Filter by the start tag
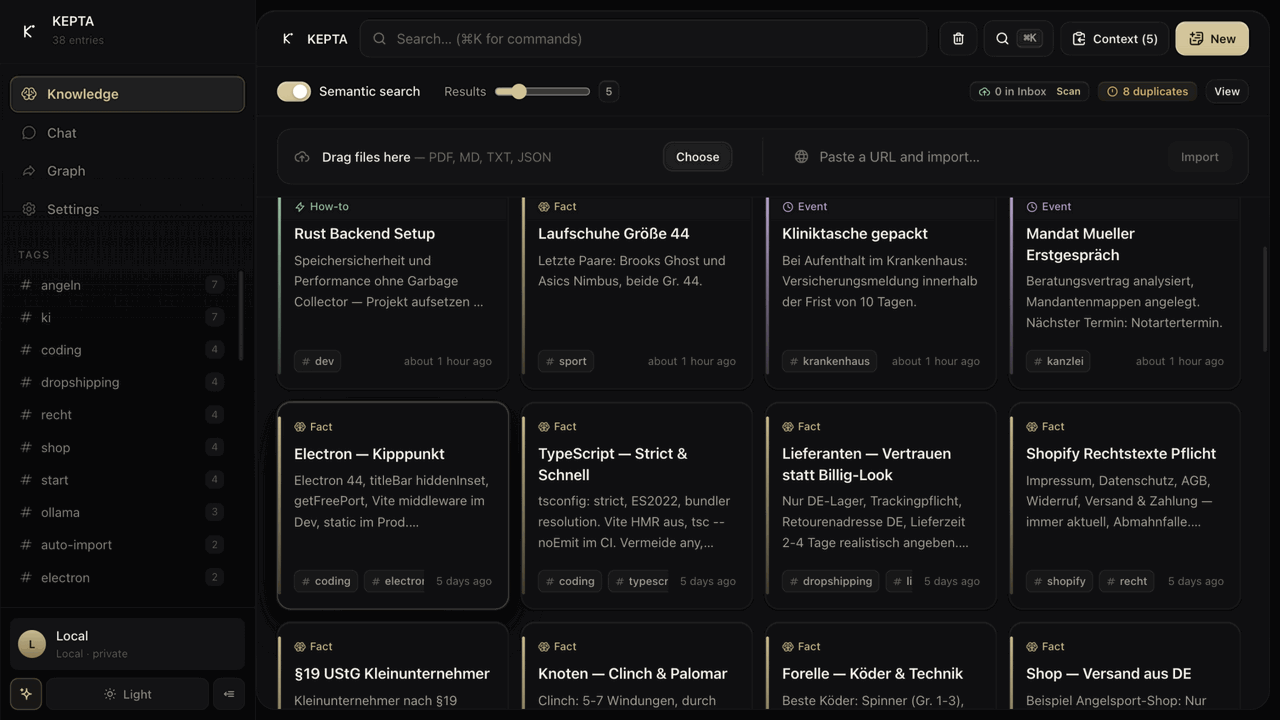Image resolution: width=1280 pixels, height=720 pixels. point(121,480)
